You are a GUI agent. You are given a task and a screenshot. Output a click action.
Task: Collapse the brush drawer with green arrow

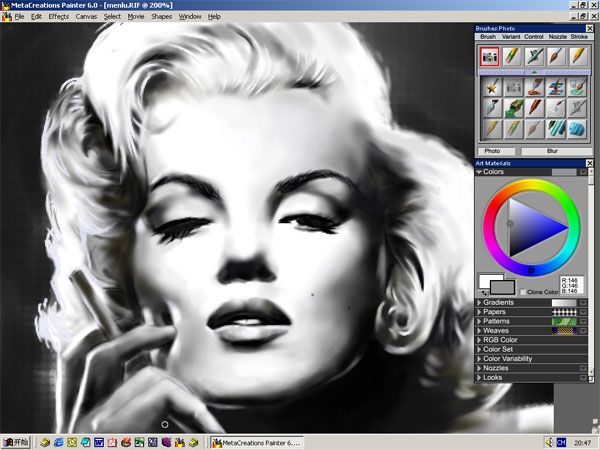point(534,72)
